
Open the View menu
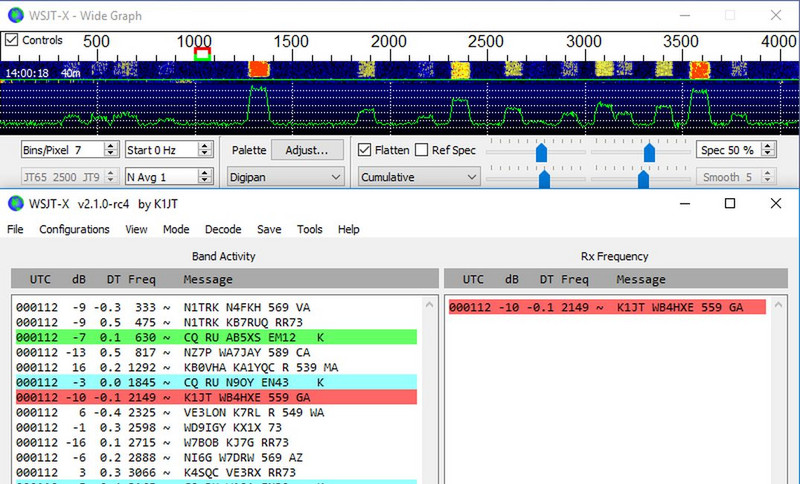[x=136, y=230]
